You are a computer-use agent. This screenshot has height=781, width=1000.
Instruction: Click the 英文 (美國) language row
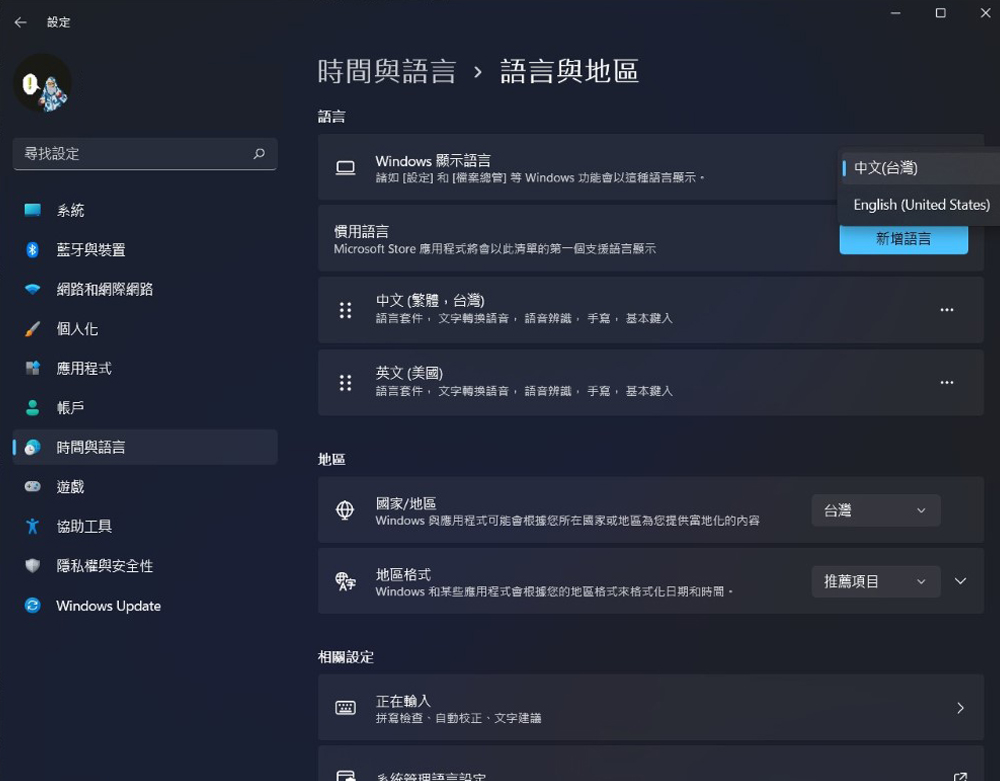(651, 383)
